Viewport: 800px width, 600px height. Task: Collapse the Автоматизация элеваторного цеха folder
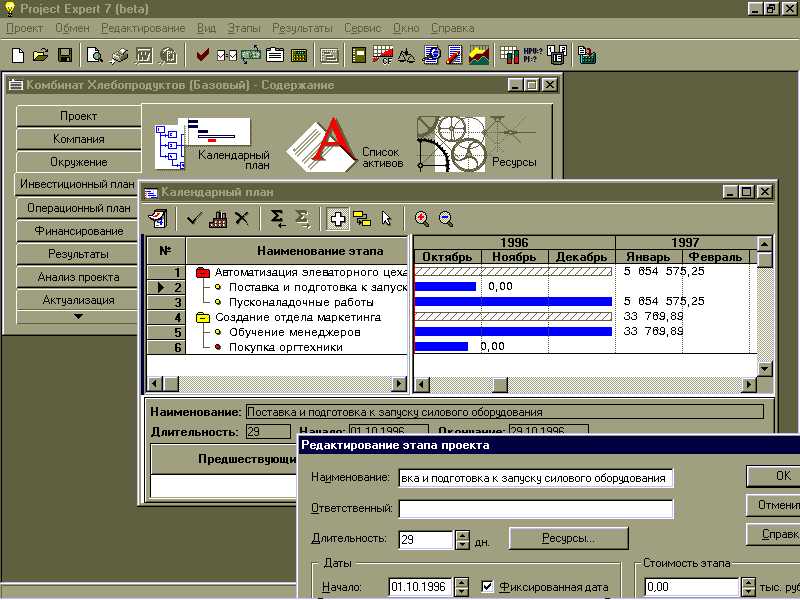click(203, 272)
